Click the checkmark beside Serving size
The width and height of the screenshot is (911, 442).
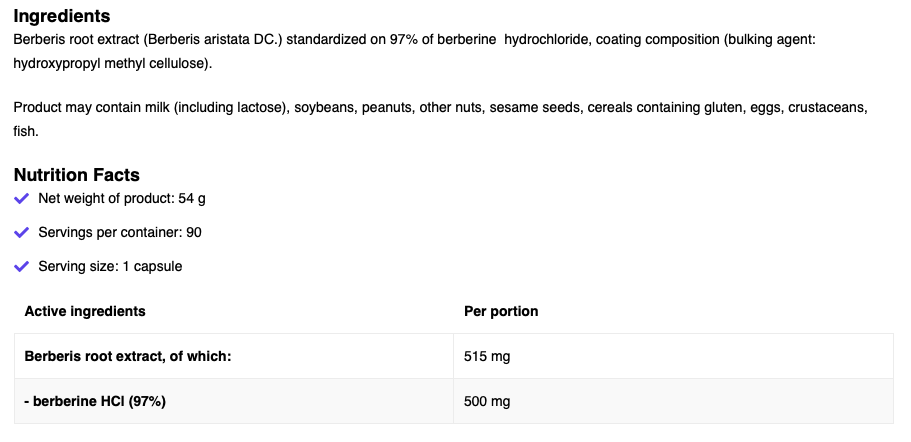pos(22,266)
